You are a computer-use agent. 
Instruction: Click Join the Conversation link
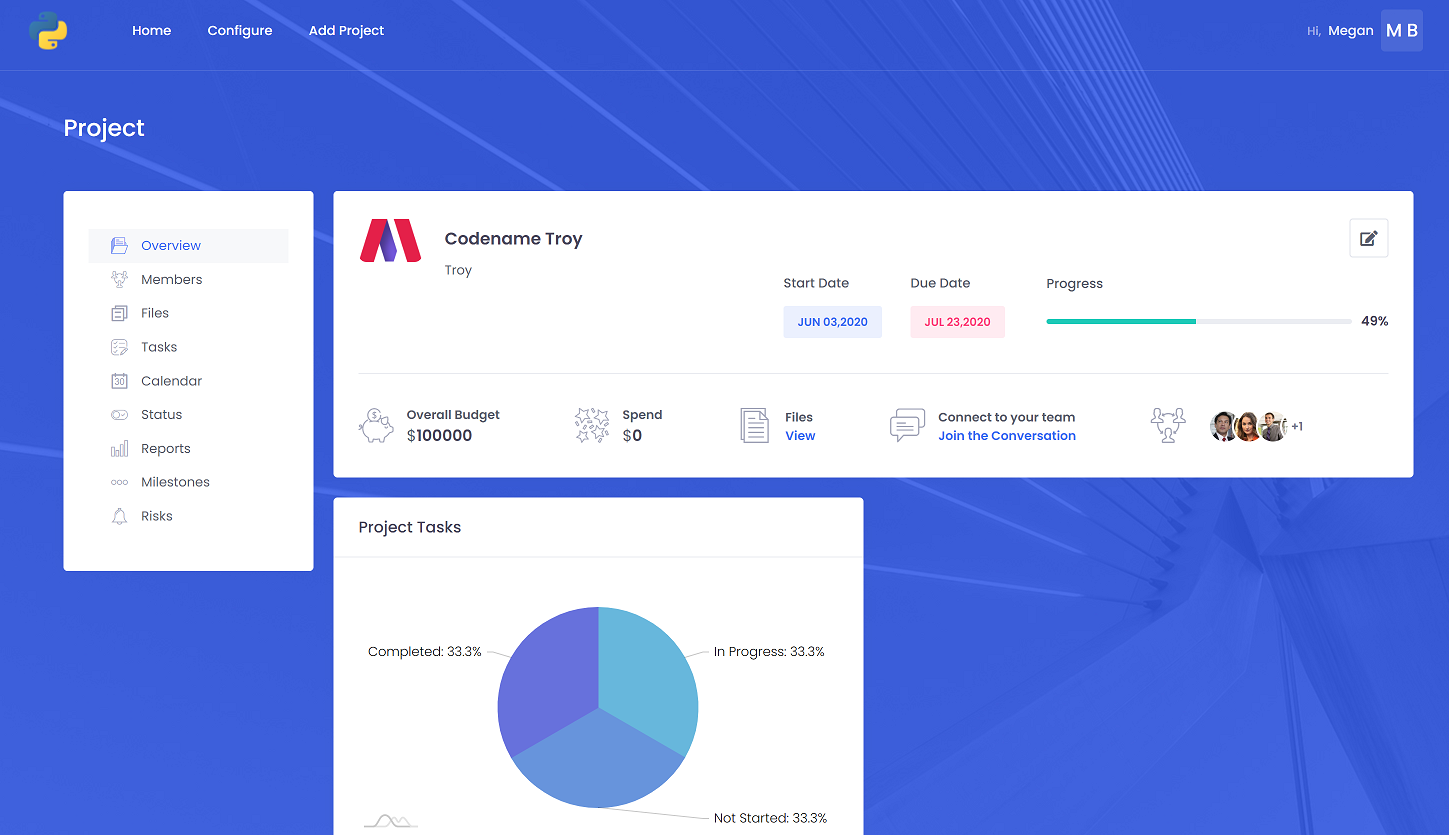(x=1007, y=436)
